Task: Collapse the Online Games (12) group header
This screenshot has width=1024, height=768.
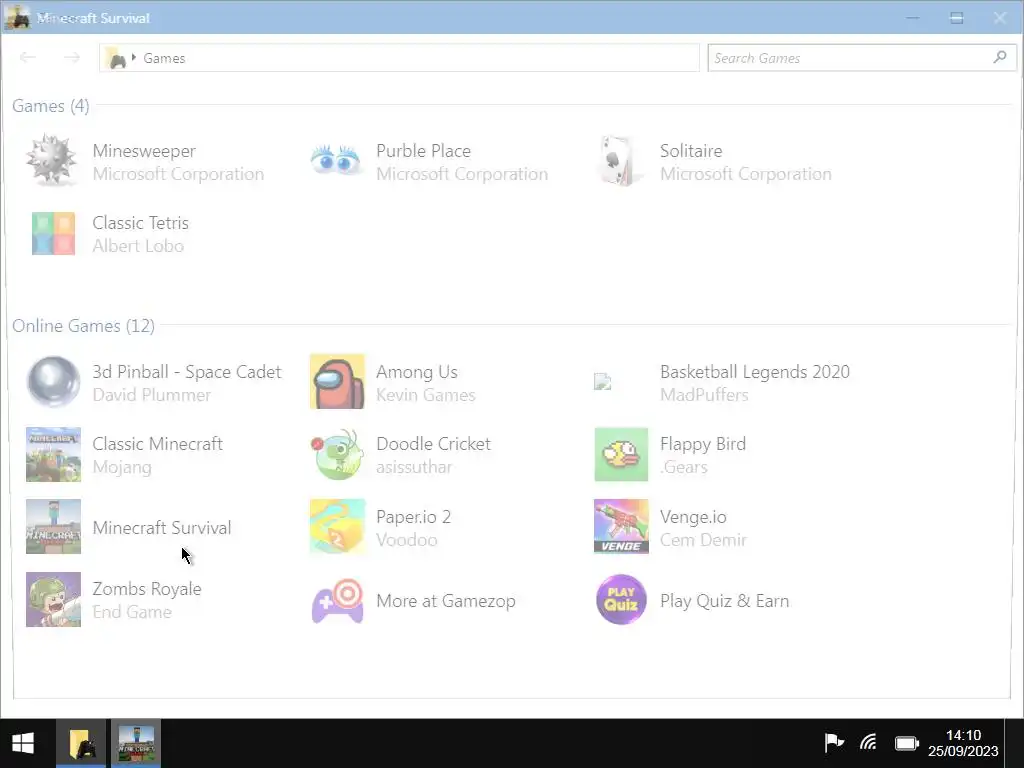Action: pos(84,325)
